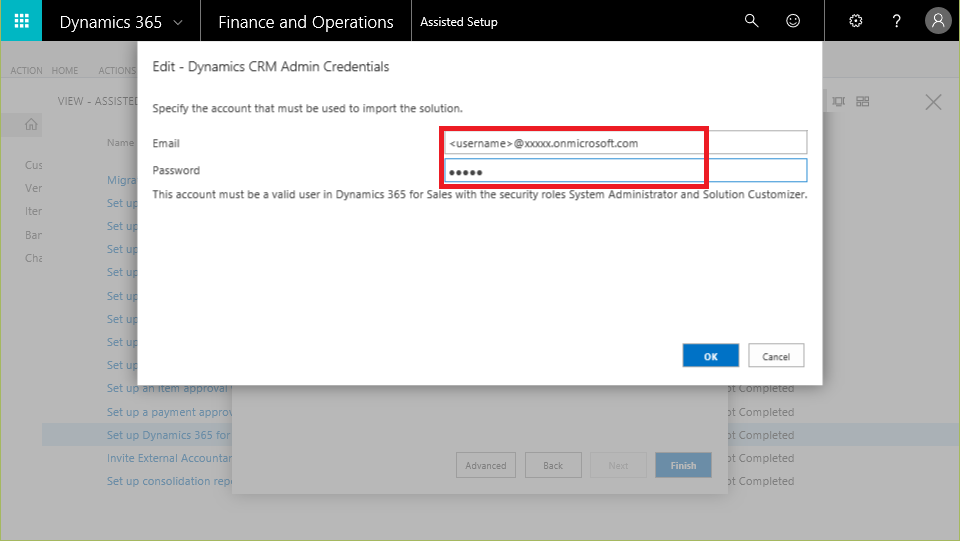Open Set up an item approval link
This screenshot has height=541, width=960.
tap(169, 388)
